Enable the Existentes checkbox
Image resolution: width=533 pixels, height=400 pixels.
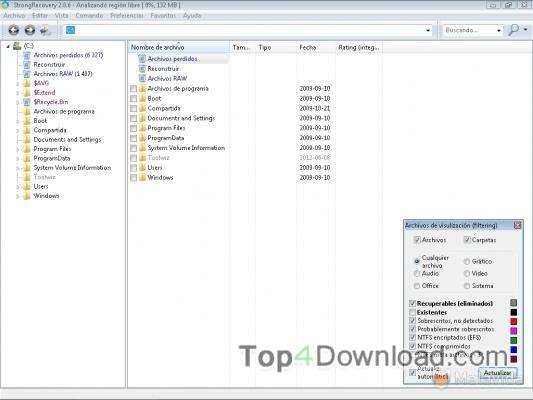tap(412, 312)
